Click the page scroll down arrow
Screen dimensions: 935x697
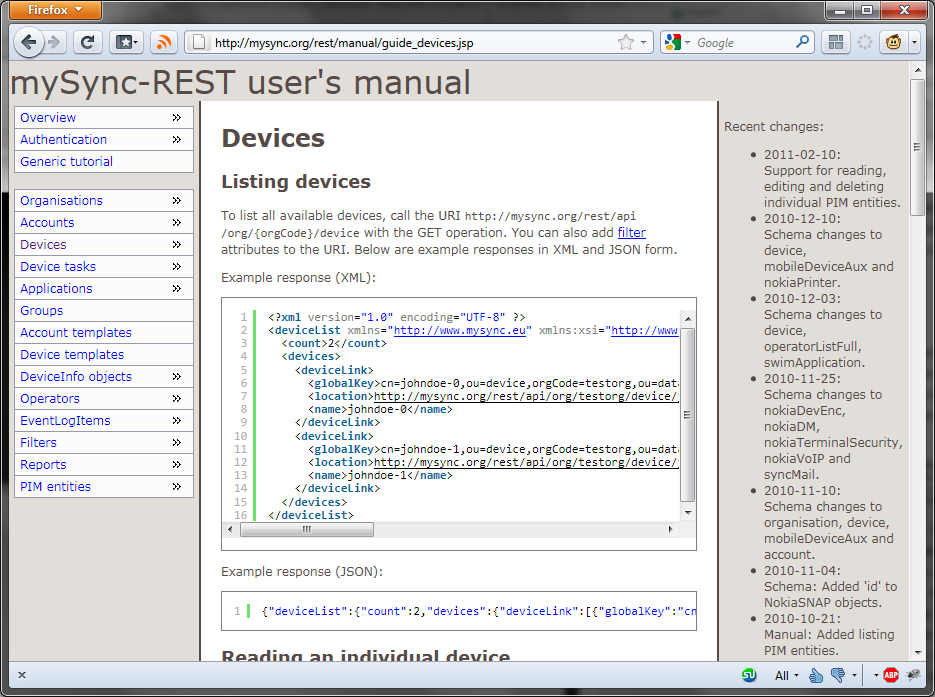coord(917,652)
